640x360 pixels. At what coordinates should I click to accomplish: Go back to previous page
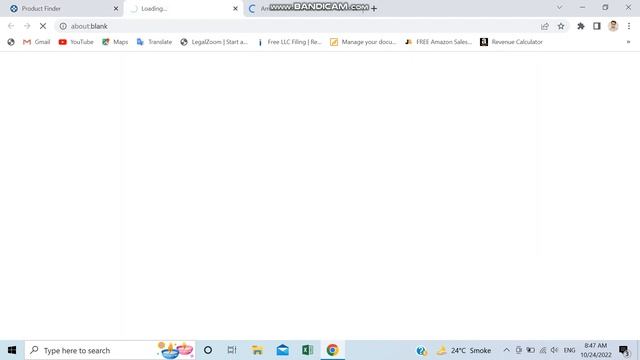click(11, 26)
